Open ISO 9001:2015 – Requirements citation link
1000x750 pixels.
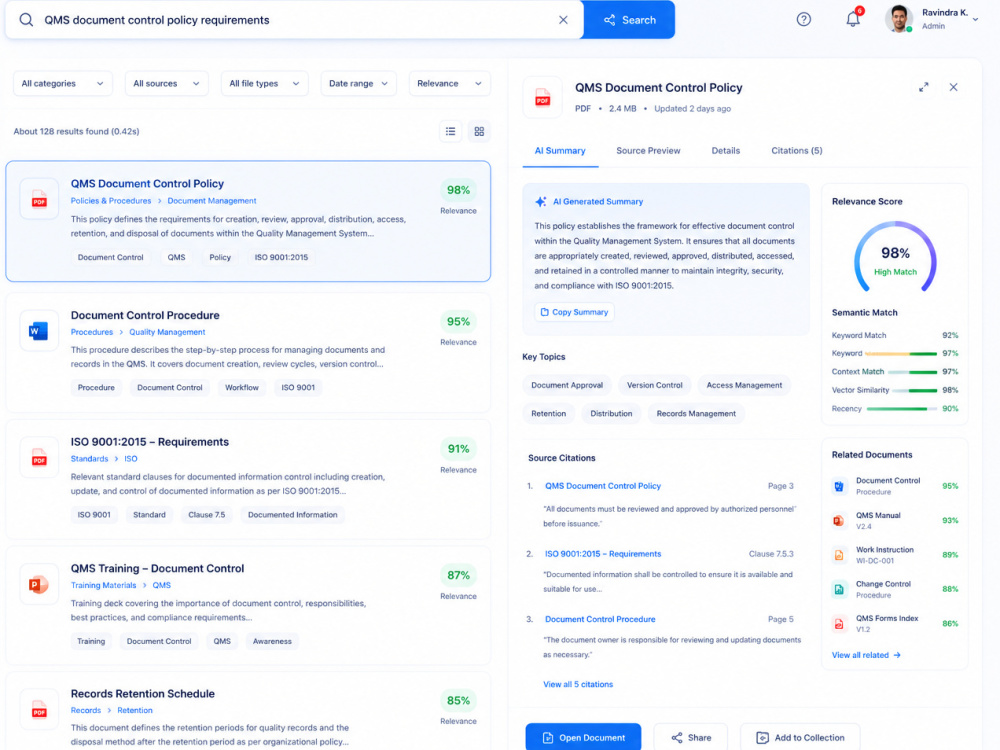(x=603, y=554)
